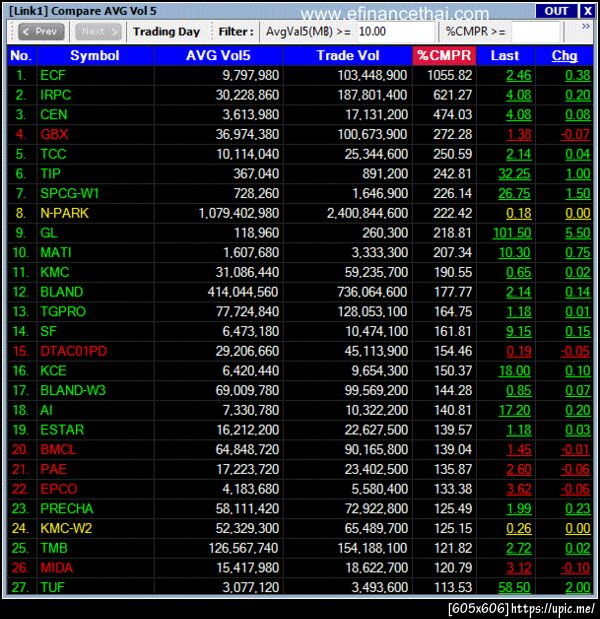Viewport: 600px width, 619px height.
Task: Sort by the Symbol column header
Action: point(95,56)
